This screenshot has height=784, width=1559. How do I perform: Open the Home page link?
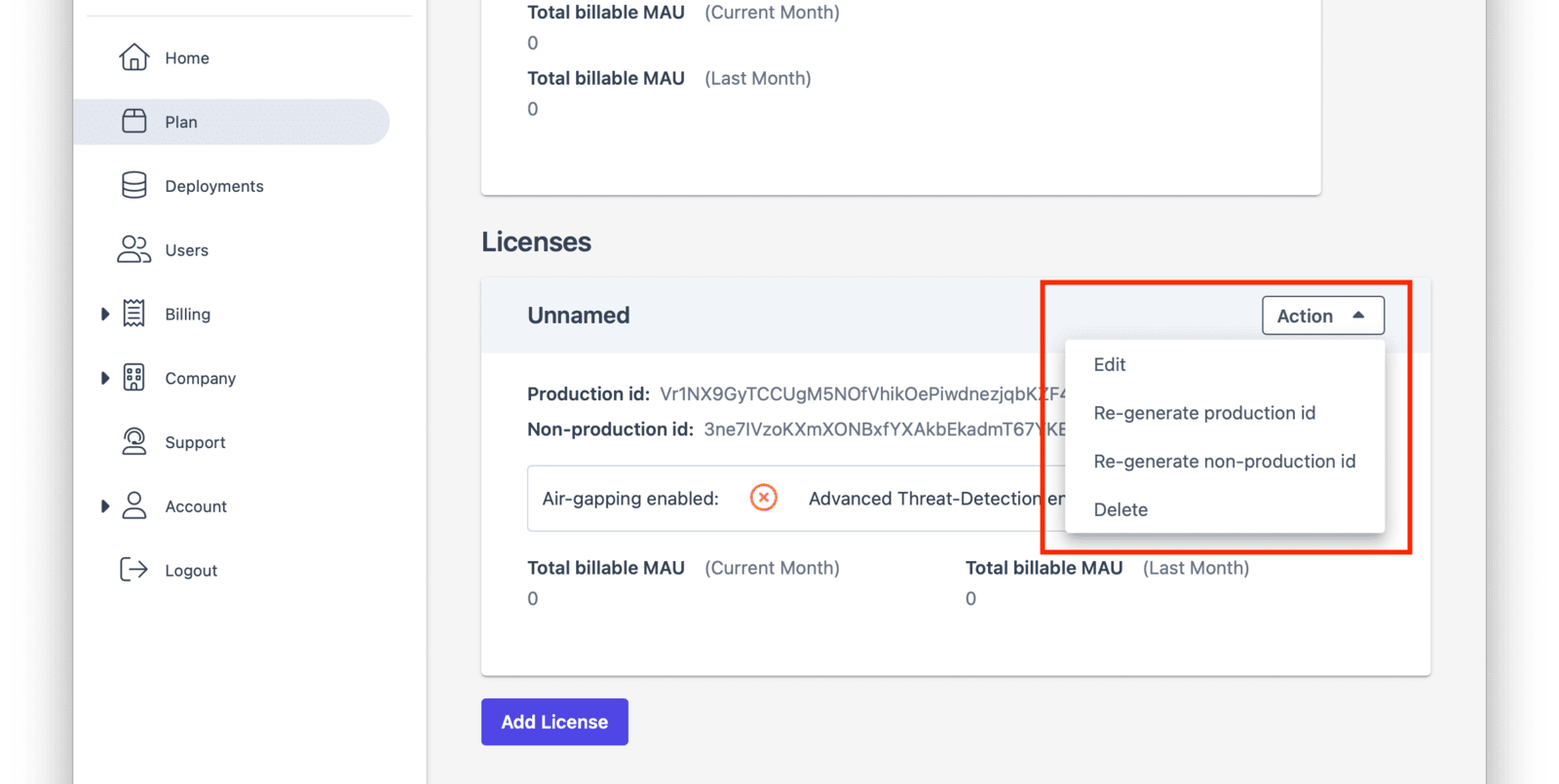[x=187, y=57]
